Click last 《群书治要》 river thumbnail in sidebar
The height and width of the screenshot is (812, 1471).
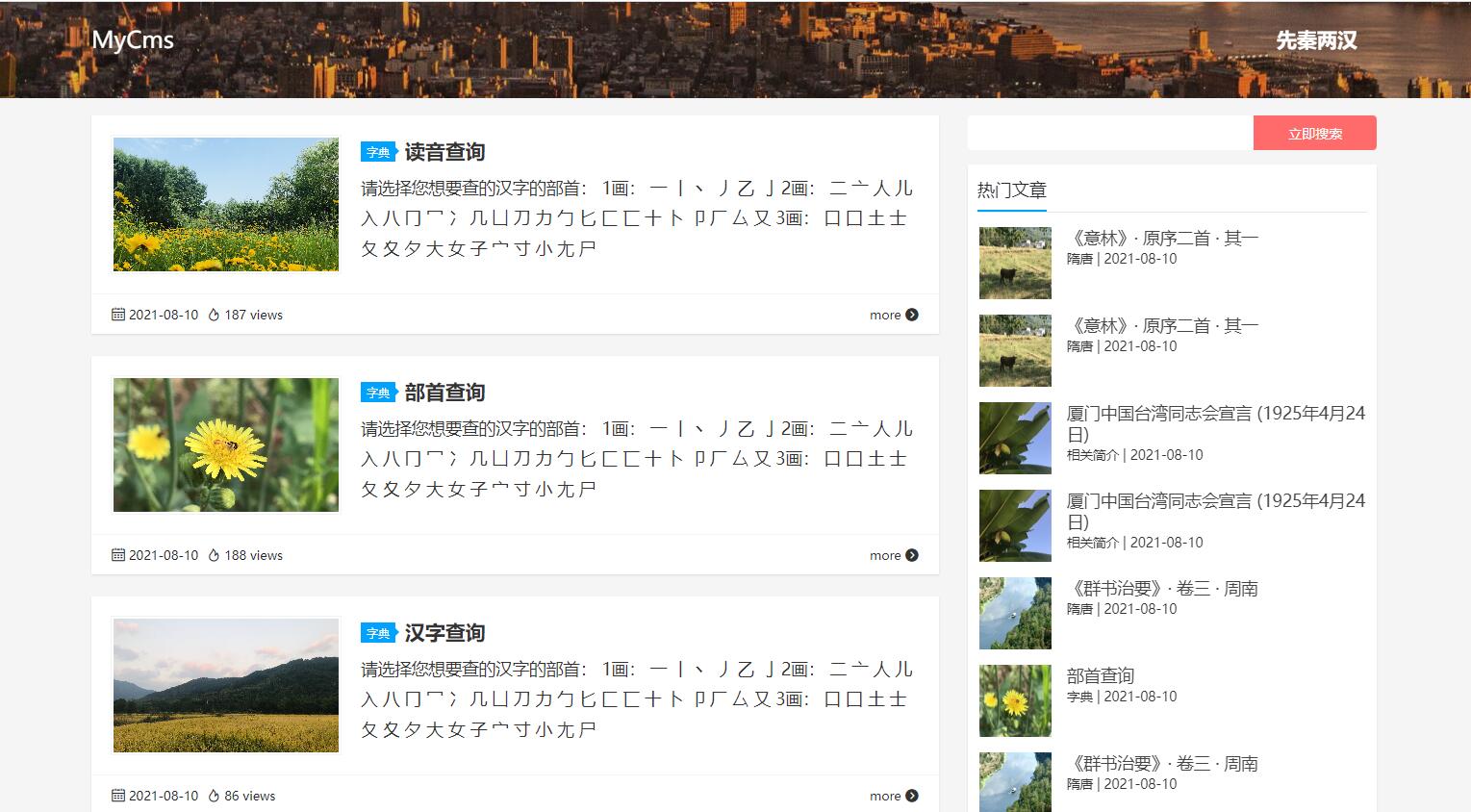[x=1015, y=782]
